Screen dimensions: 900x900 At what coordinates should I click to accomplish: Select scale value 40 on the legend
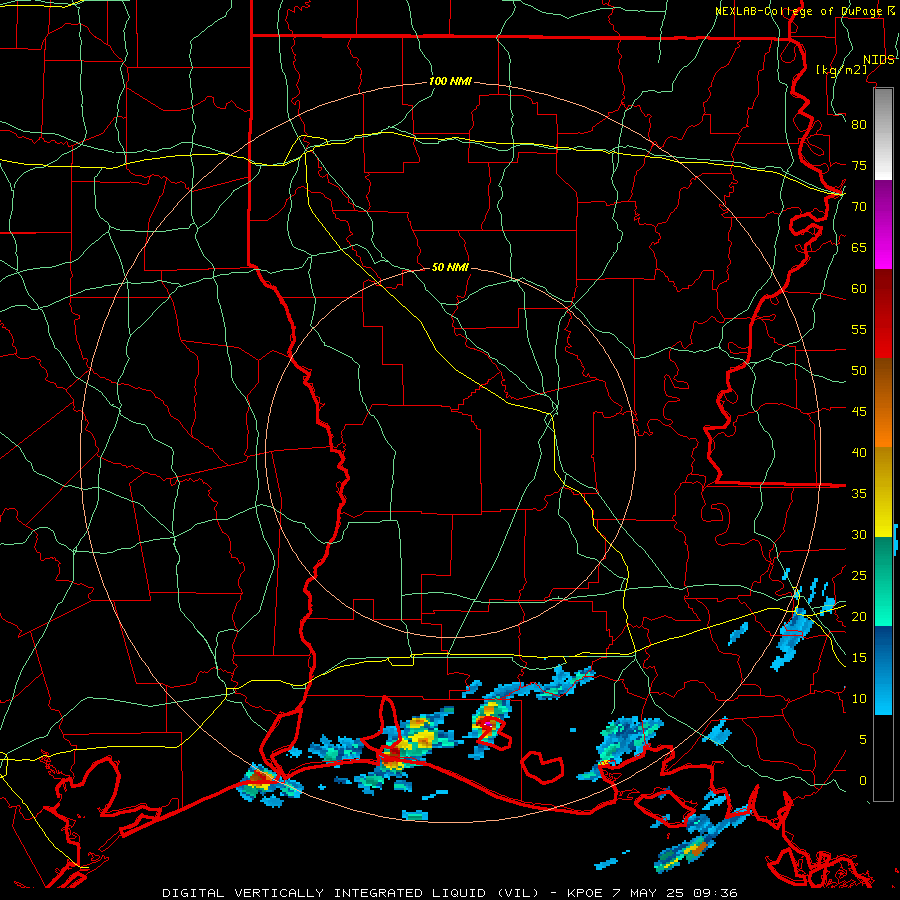859,452
